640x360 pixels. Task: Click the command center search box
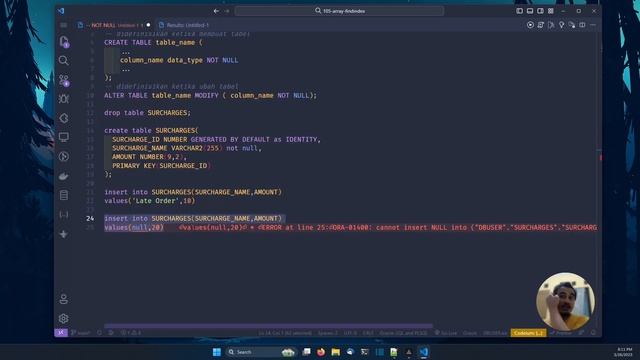(339, 11)
